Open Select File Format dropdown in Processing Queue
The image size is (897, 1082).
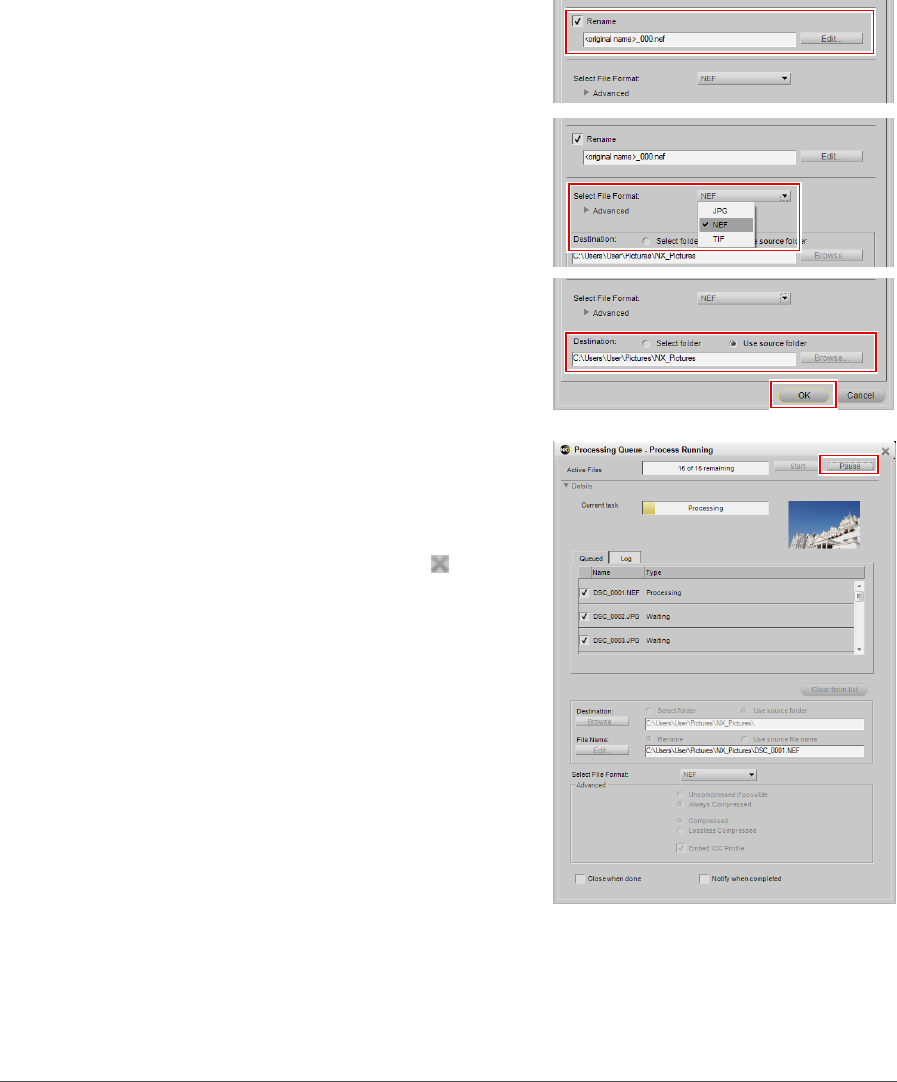pyautogui.click(x=718, y=774)
